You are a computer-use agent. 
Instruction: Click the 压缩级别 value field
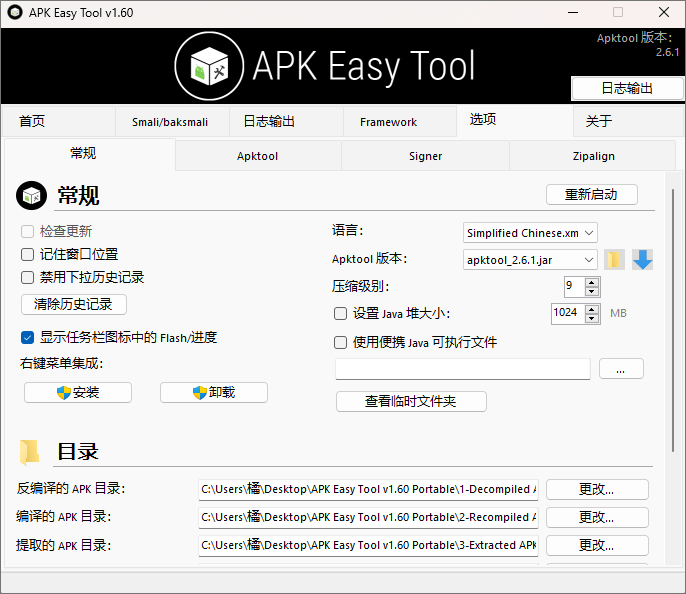(x=575, y=287)
